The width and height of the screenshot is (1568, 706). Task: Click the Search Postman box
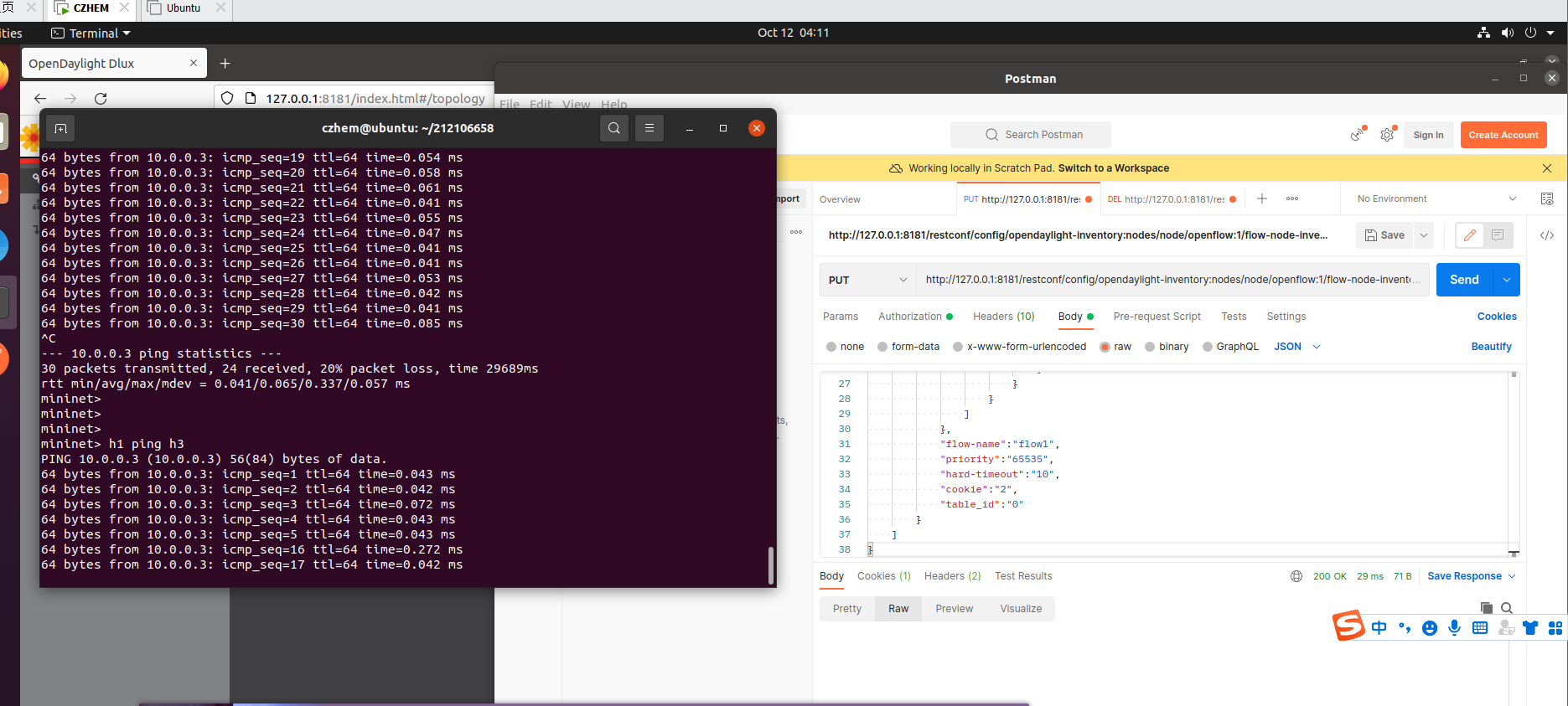(1031, 135)
